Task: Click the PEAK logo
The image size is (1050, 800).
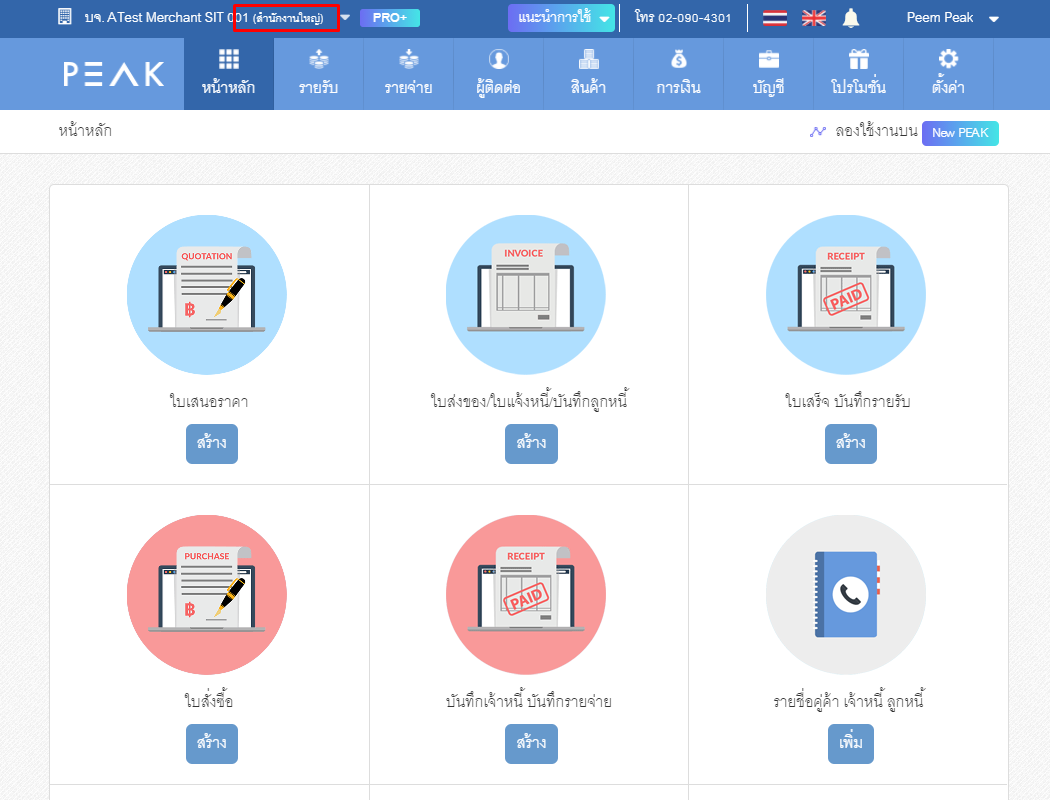Action: click(x=114, y=74)
